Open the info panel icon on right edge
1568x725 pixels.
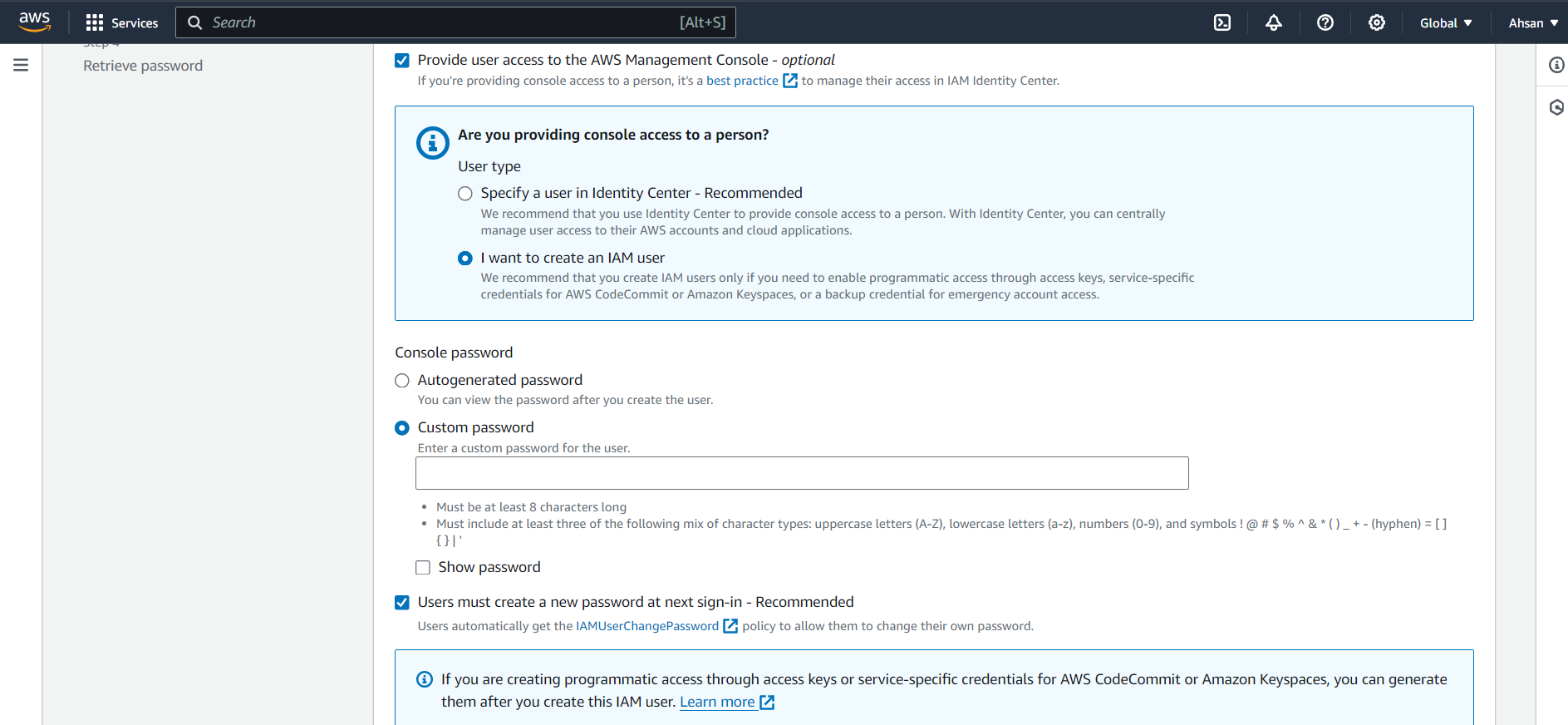pyautogui.click(x=1556, y=65)
